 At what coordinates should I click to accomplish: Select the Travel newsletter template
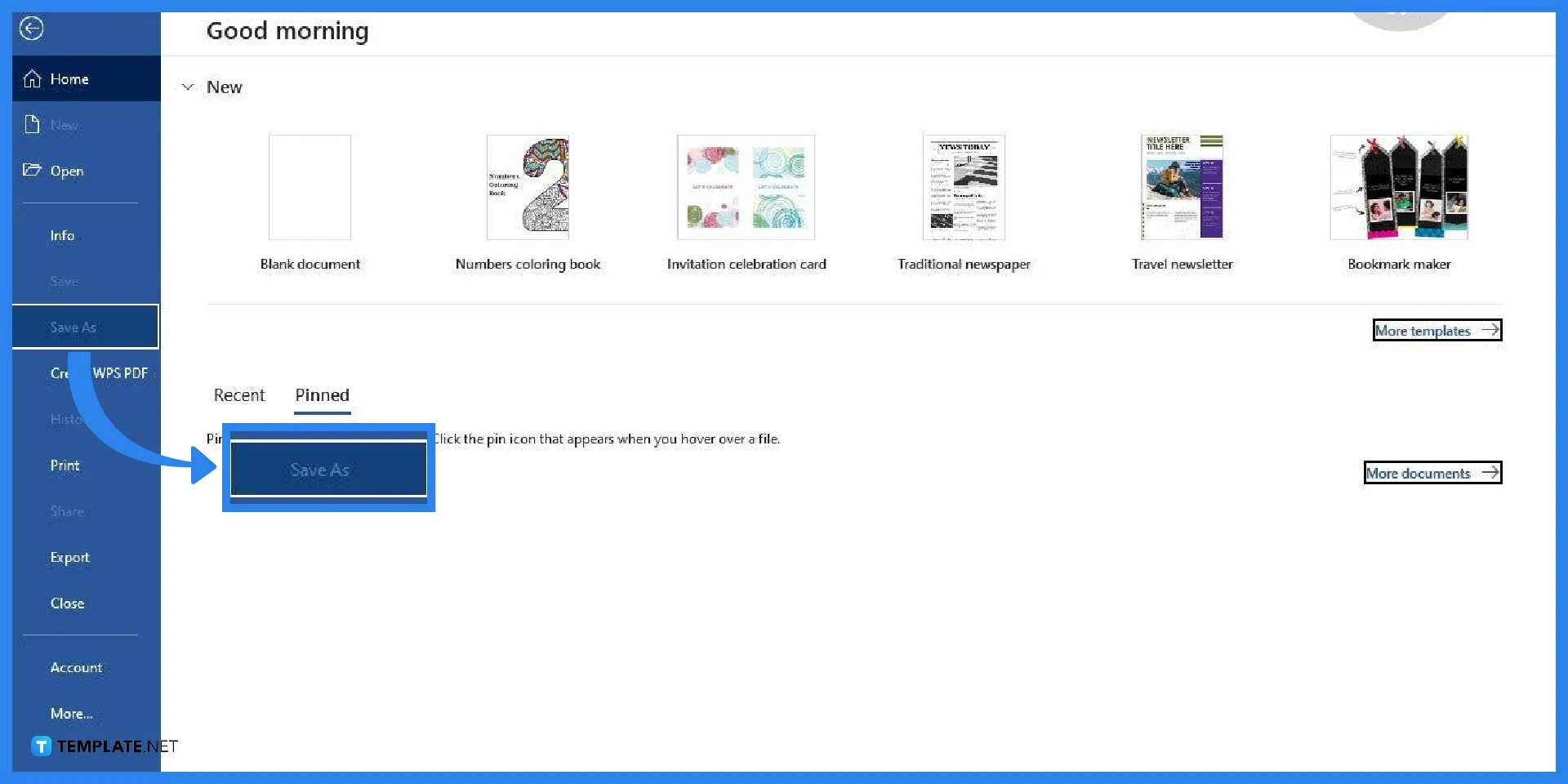[1182, 187]
